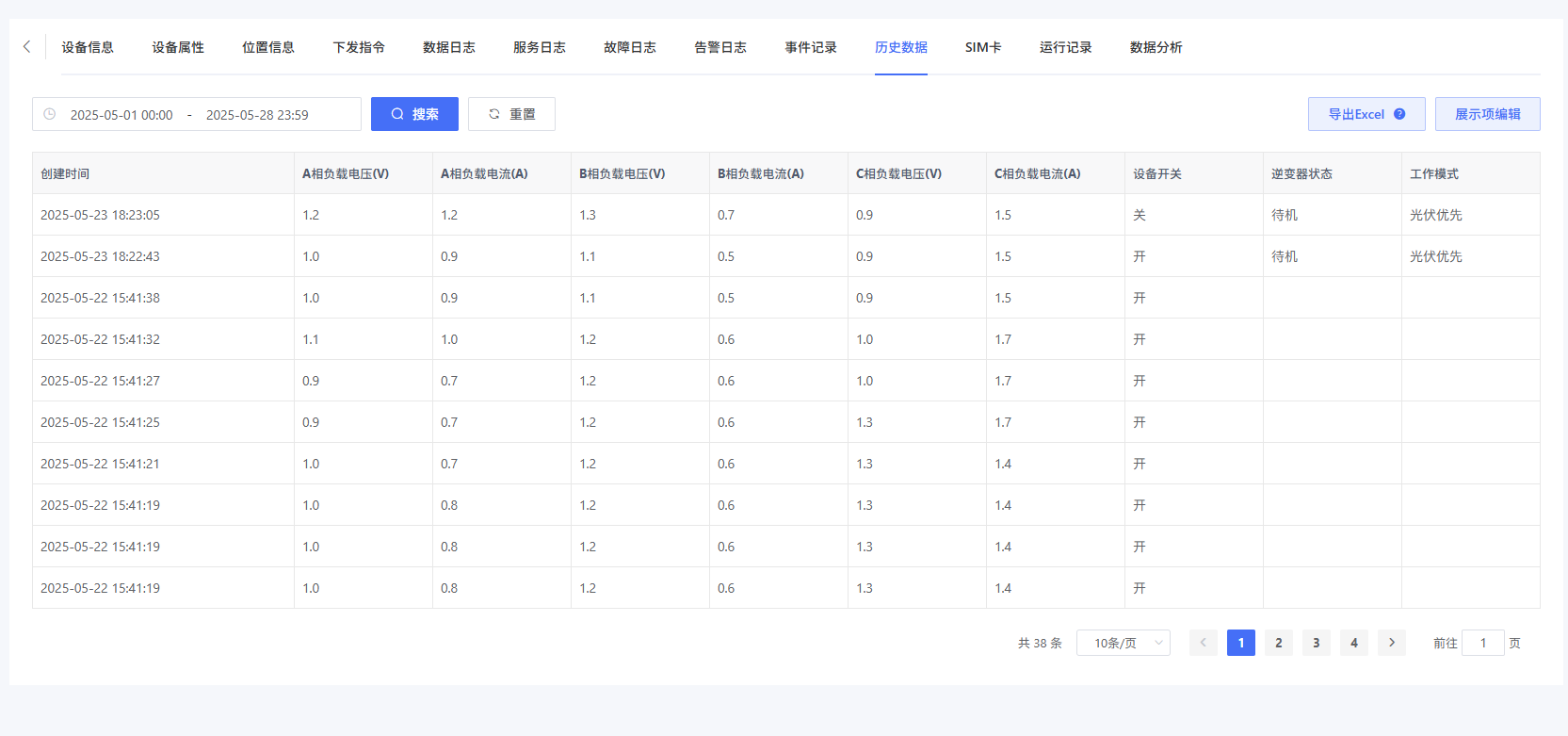Click start date 2025-05-01 00:00 field
1568x736 pixels.
pyautogui.click(x=121, y=115)
